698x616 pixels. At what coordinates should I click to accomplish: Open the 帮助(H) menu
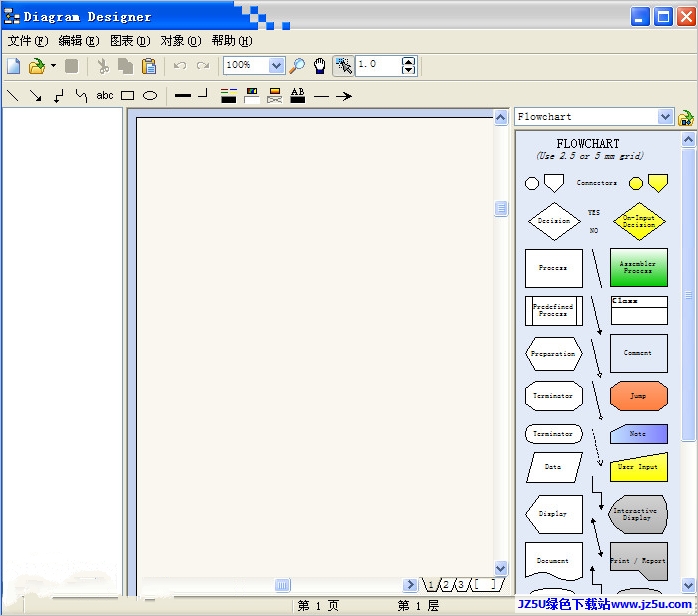pyautogui.click(x=232, y=41)
